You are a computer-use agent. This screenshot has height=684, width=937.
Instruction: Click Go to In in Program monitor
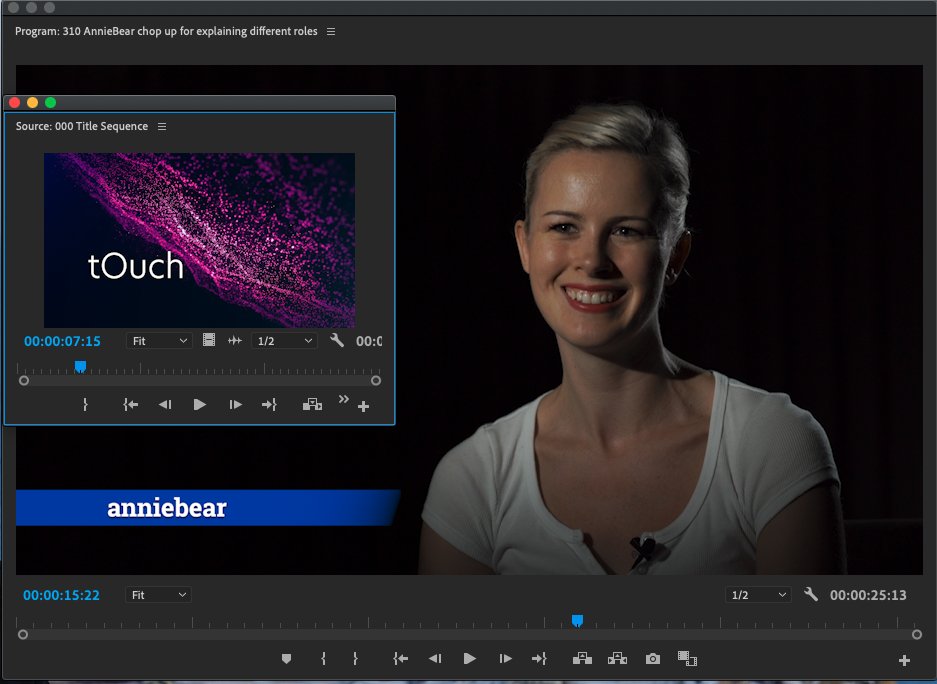click(400, 659)
